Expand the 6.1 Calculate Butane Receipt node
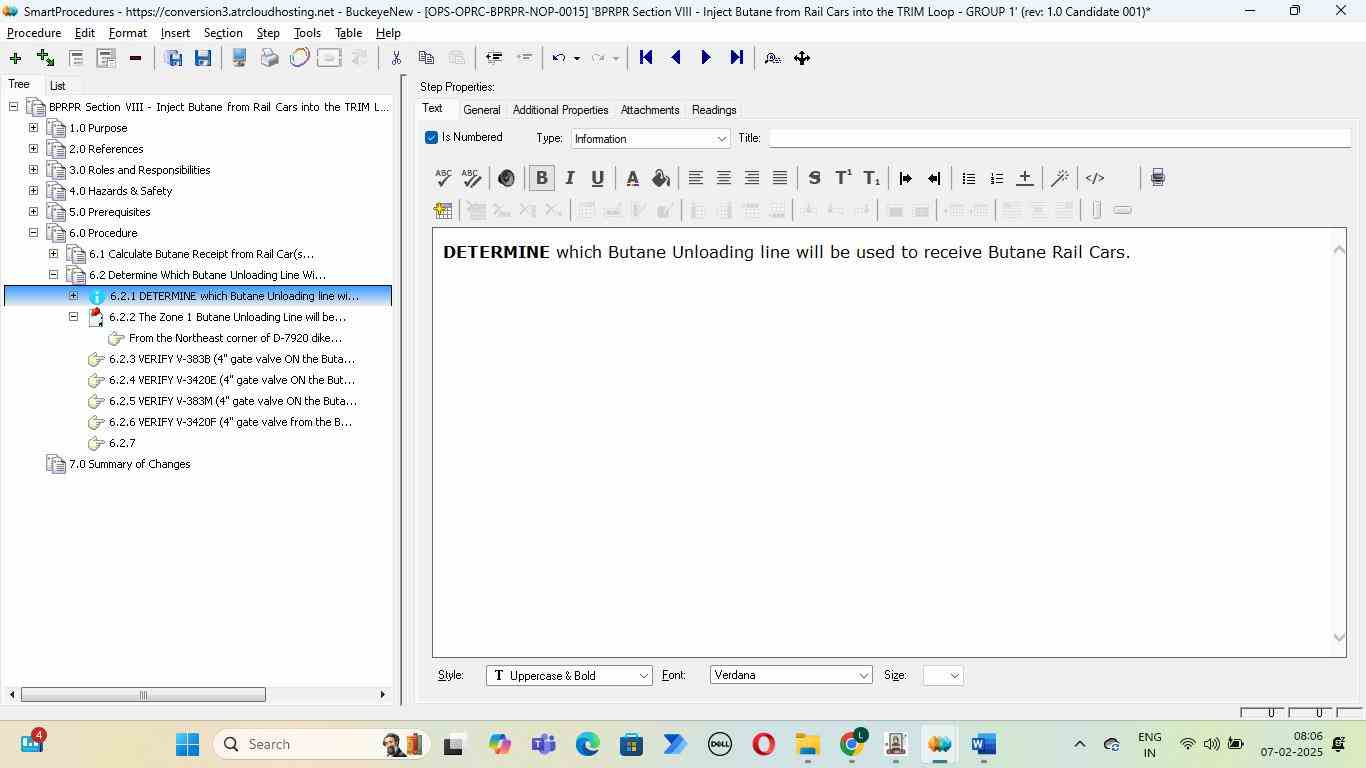Image resolution: width=1366 pixels, height=768 pixels. 53,254
